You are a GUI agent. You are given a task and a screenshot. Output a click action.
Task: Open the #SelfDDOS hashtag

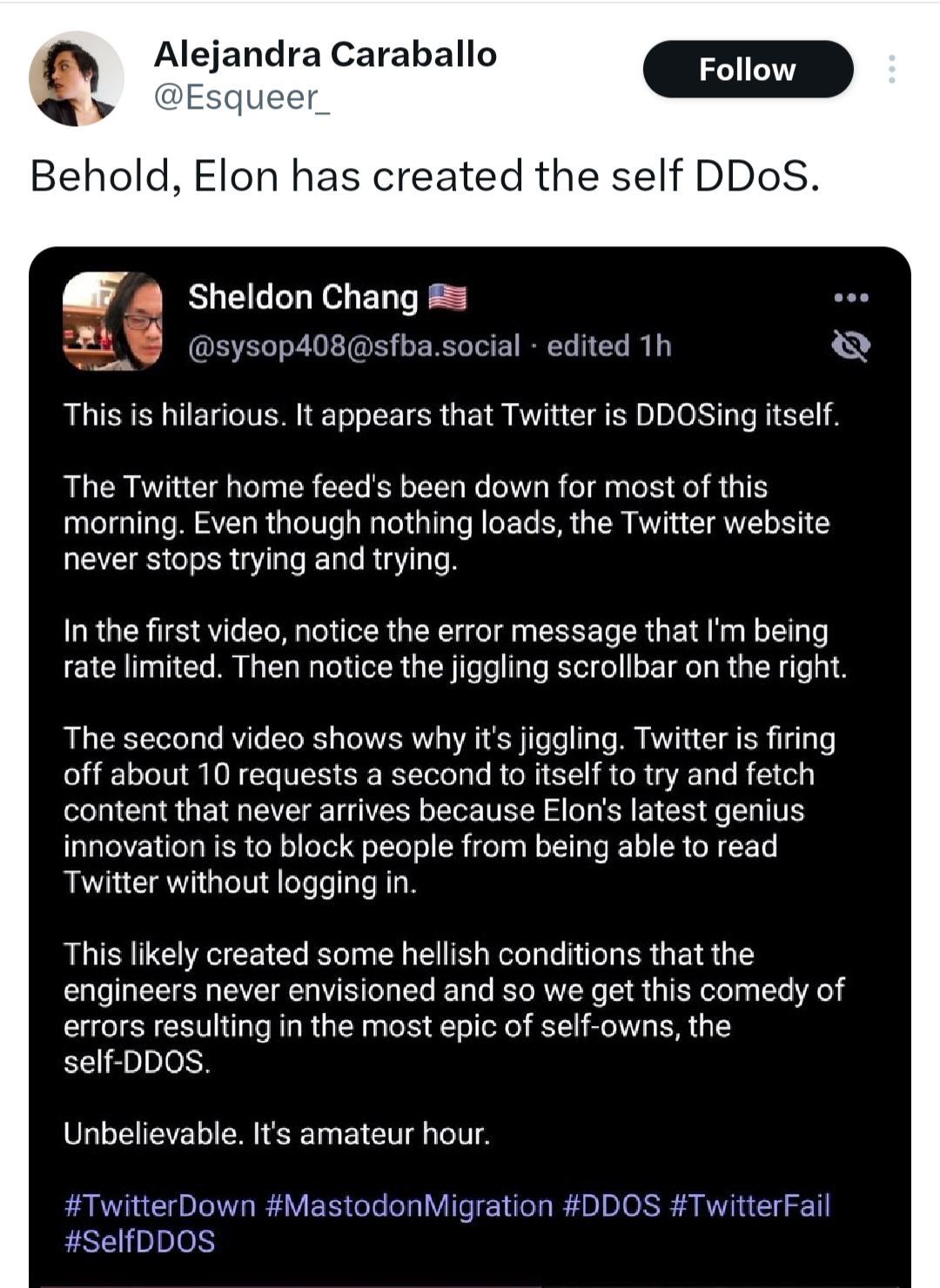139,1242
